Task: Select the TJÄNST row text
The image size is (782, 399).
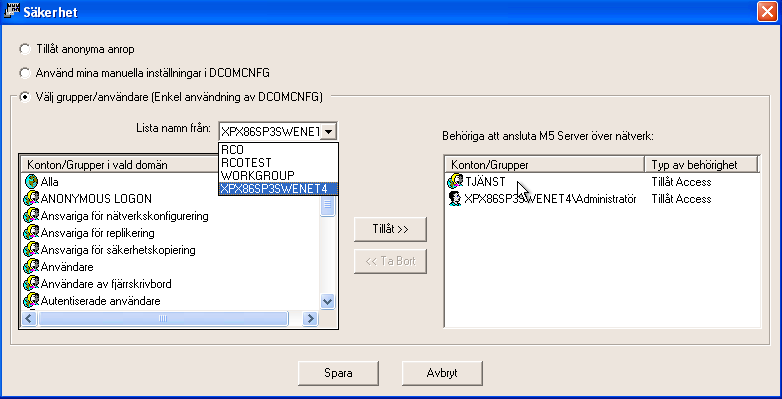Action: [485, 182]
